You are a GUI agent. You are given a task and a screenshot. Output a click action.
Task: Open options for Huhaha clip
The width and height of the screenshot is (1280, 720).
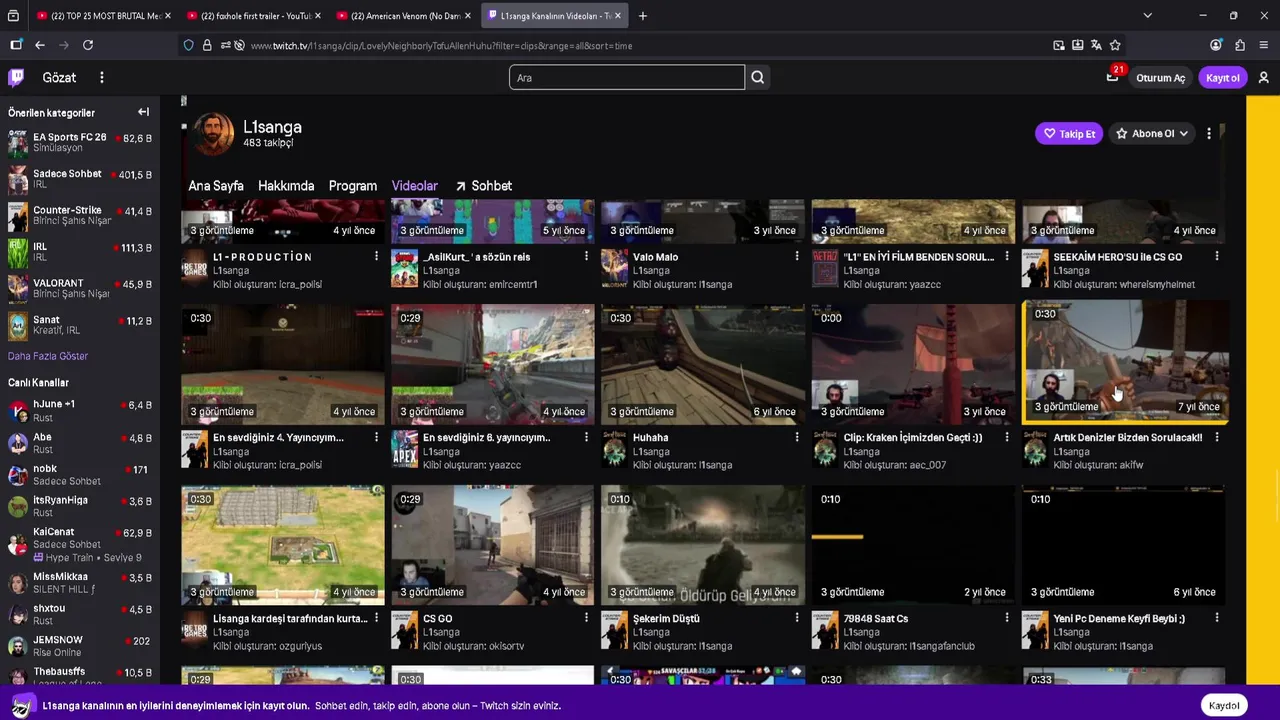797,437
